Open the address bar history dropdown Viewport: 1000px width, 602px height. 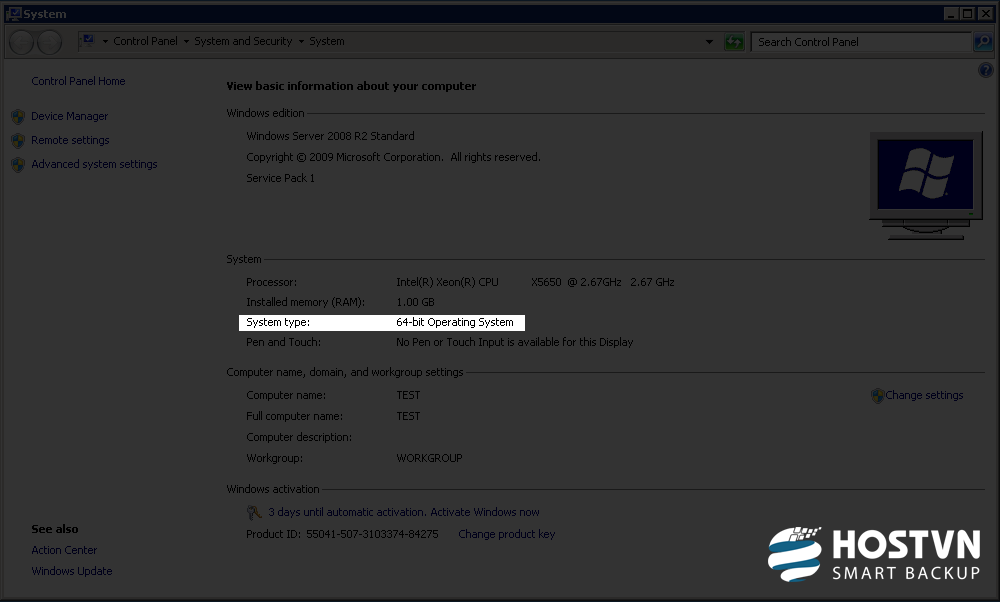(x=709, y=42)
